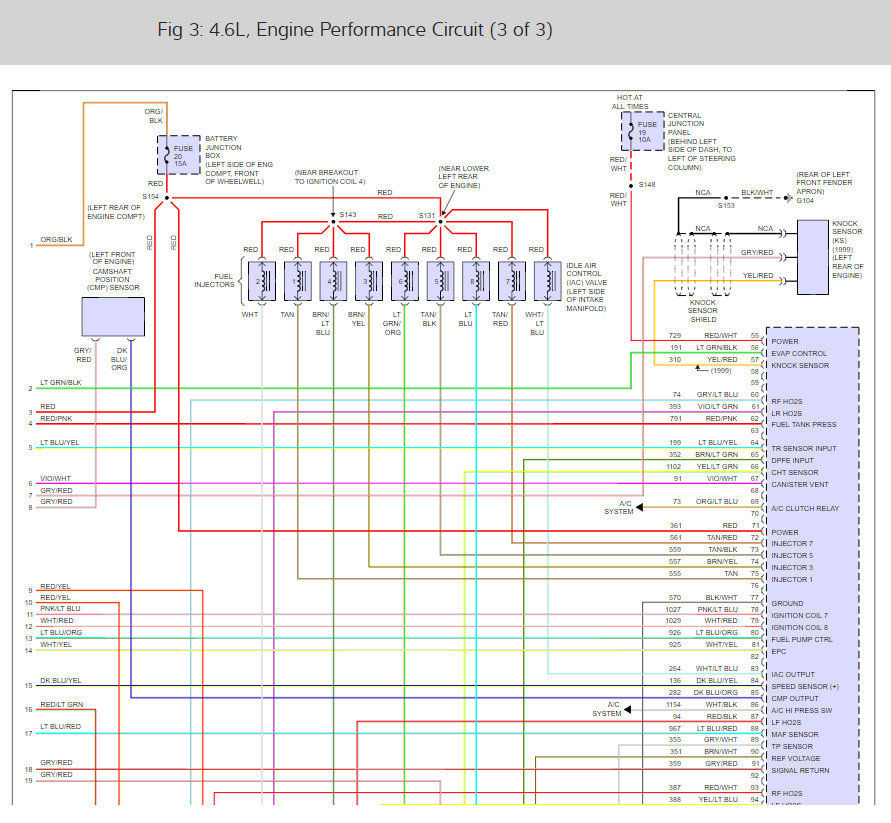Click the CMP OUTPUT pin label
This screenshot has width=891, height=823.
click(x=794, y=699)
